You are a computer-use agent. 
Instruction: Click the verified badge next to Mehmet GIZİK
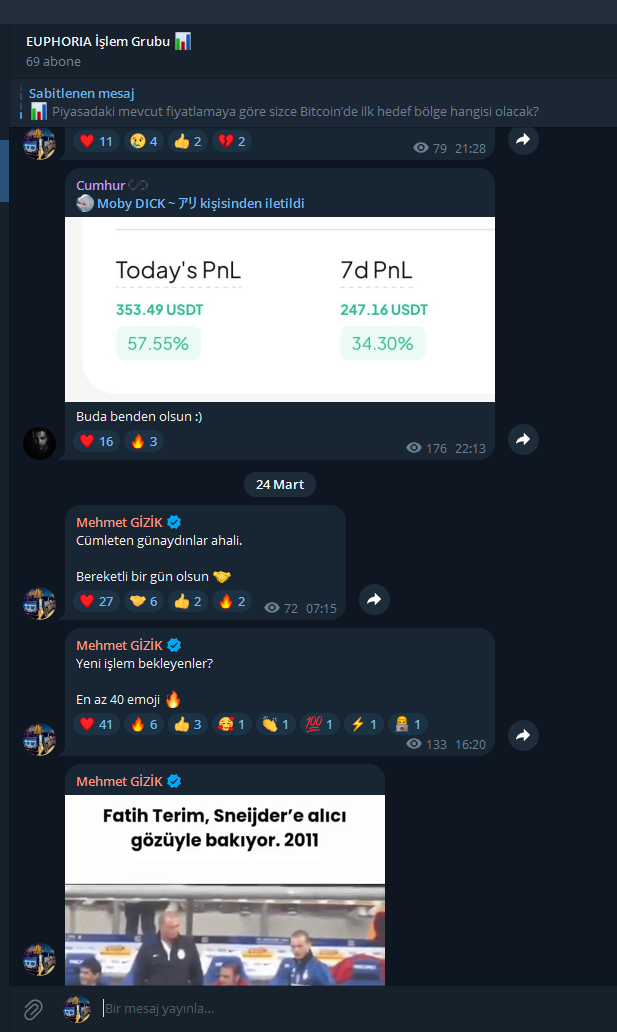[174, 521]
